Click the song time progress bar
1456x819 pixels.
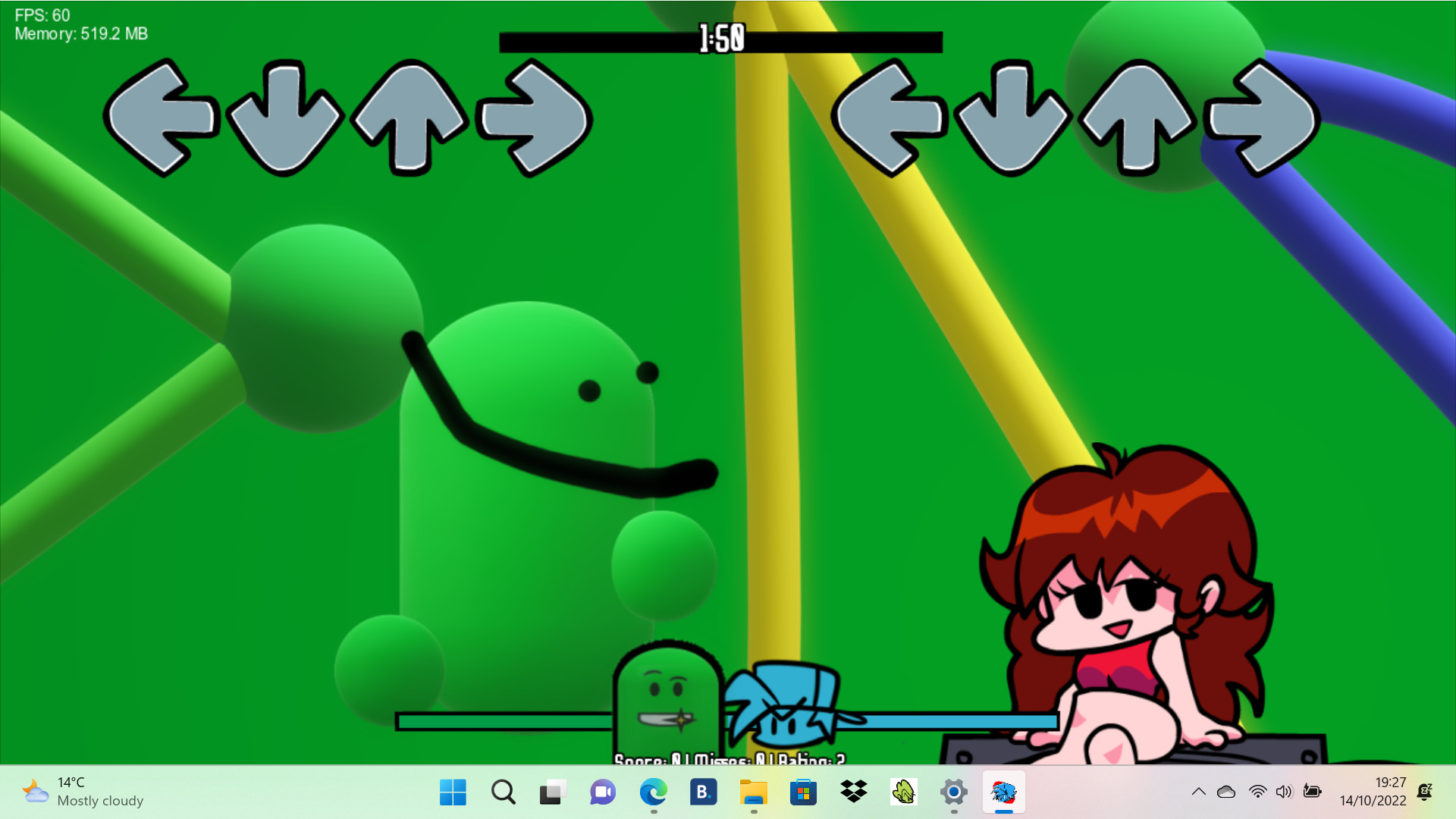pyautogui.click(x=720, y=42)
